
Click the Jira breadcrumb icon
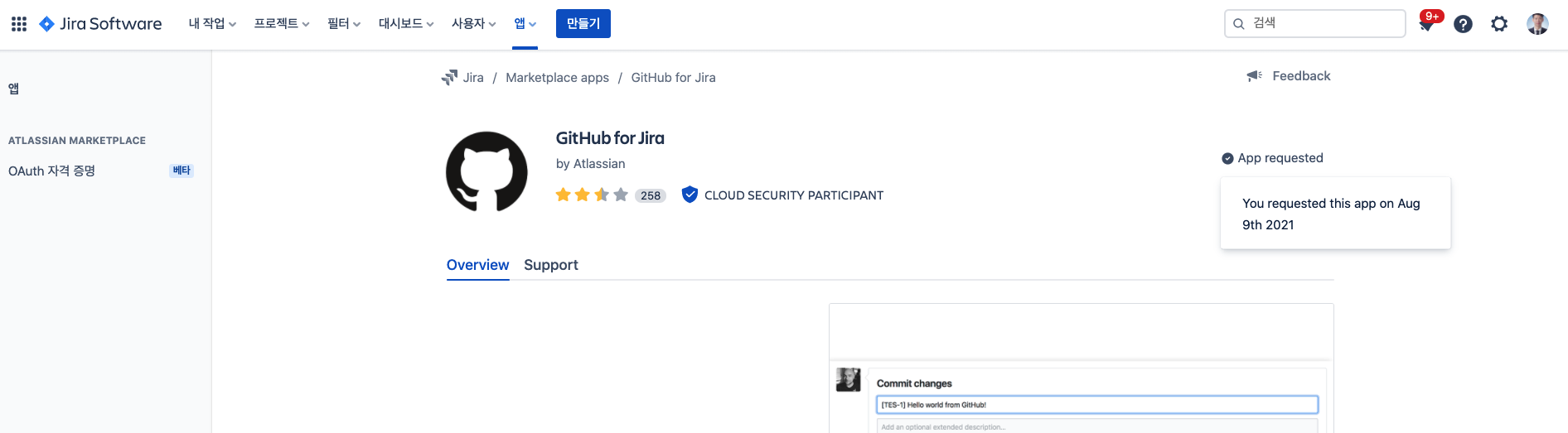[449, 77]
